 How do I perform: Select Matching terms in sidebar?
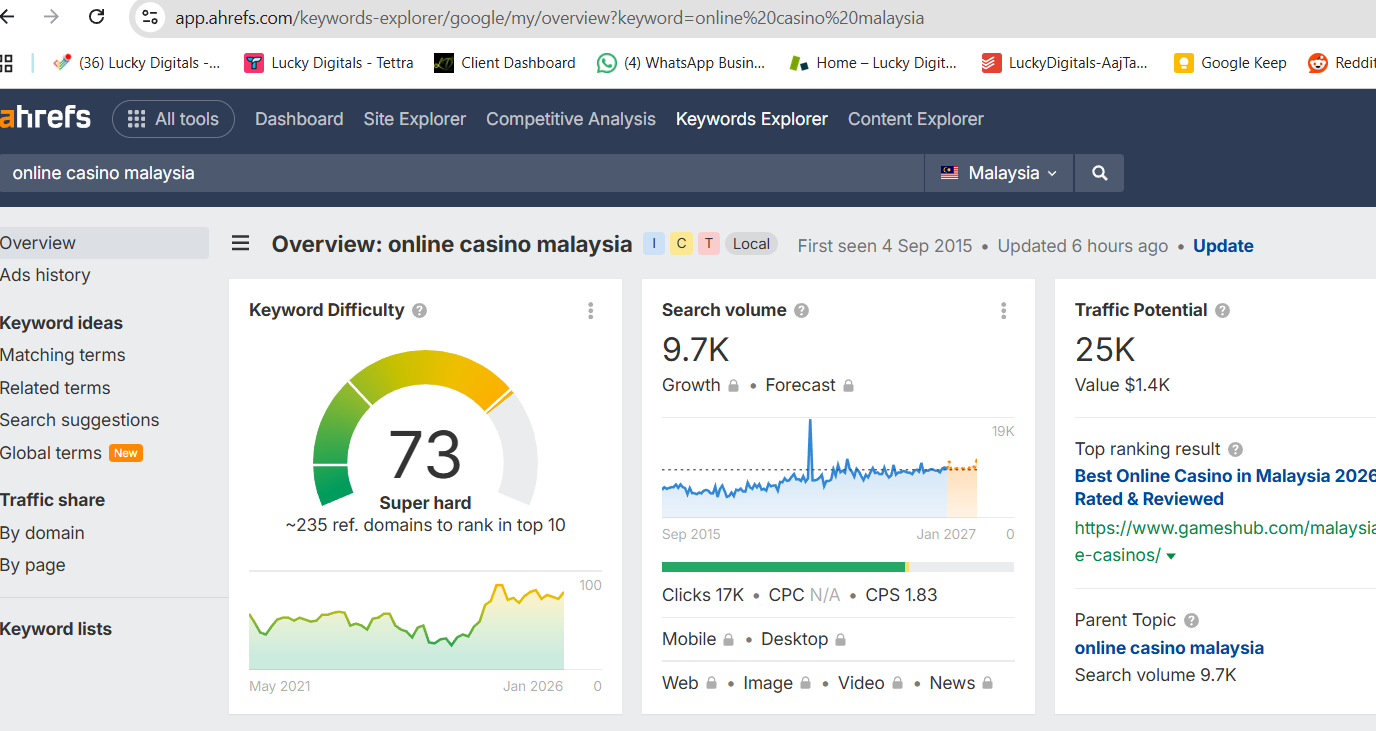63,355
